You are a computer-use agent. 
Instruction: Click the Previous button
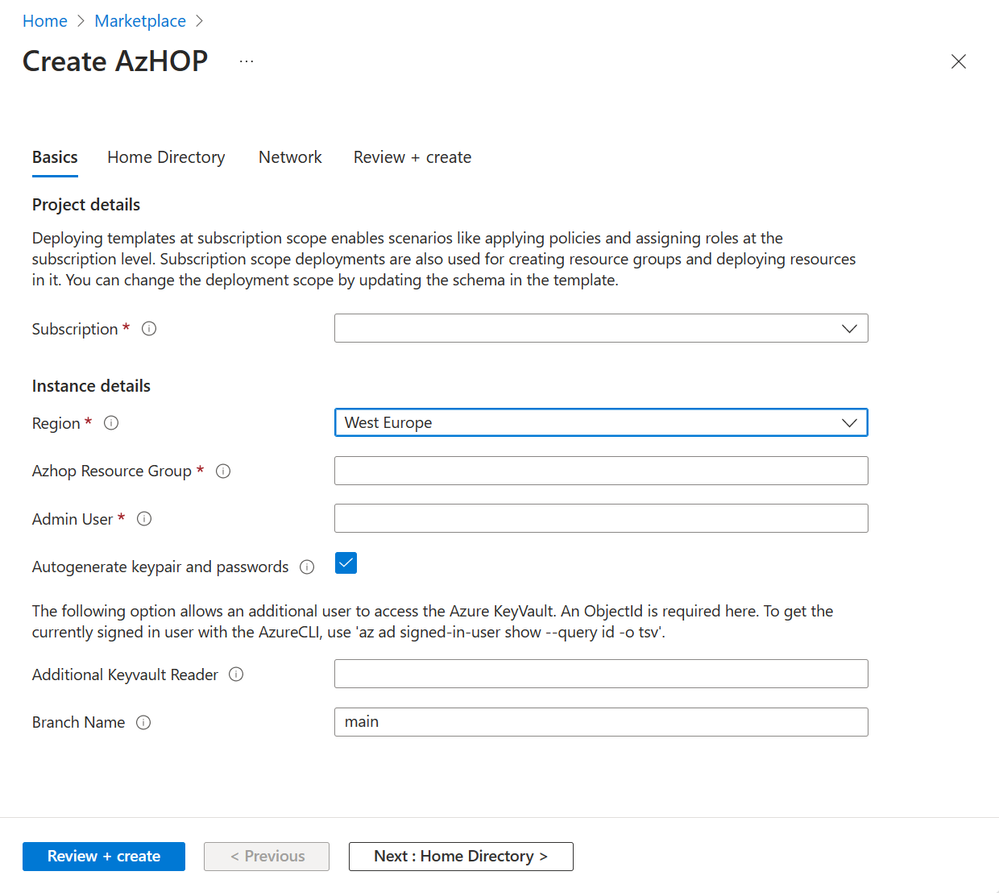pyautogui.click(x=267, y=856)
